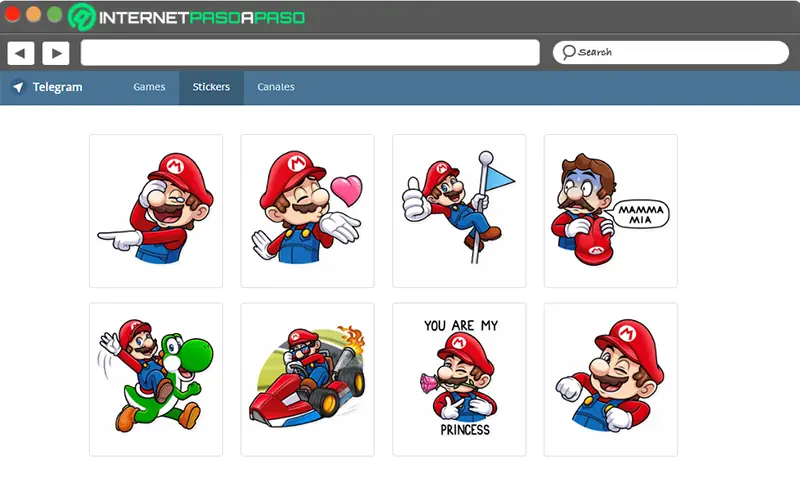Switch to the Games tab
The height and width of the screenshot is (500, 800).
pos(149,87)
